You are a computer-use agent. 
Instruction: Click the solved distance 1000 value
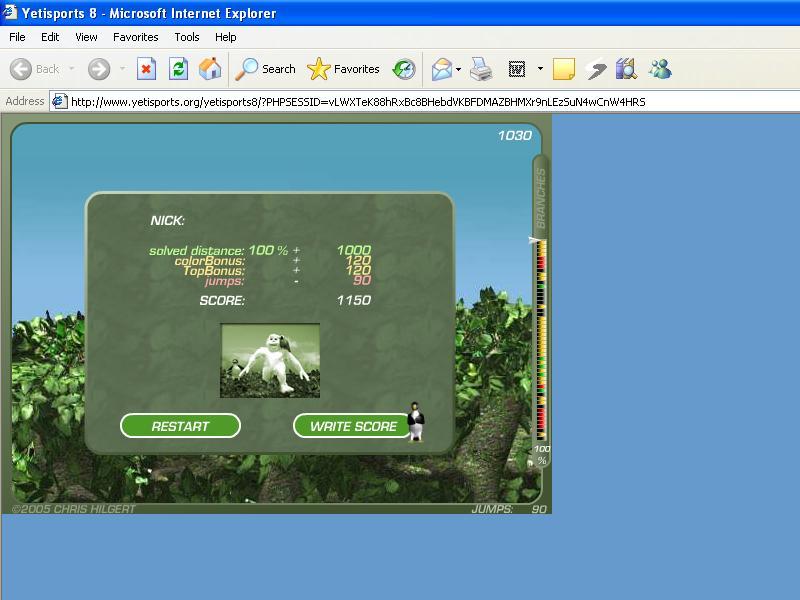[x=354, y=250]
